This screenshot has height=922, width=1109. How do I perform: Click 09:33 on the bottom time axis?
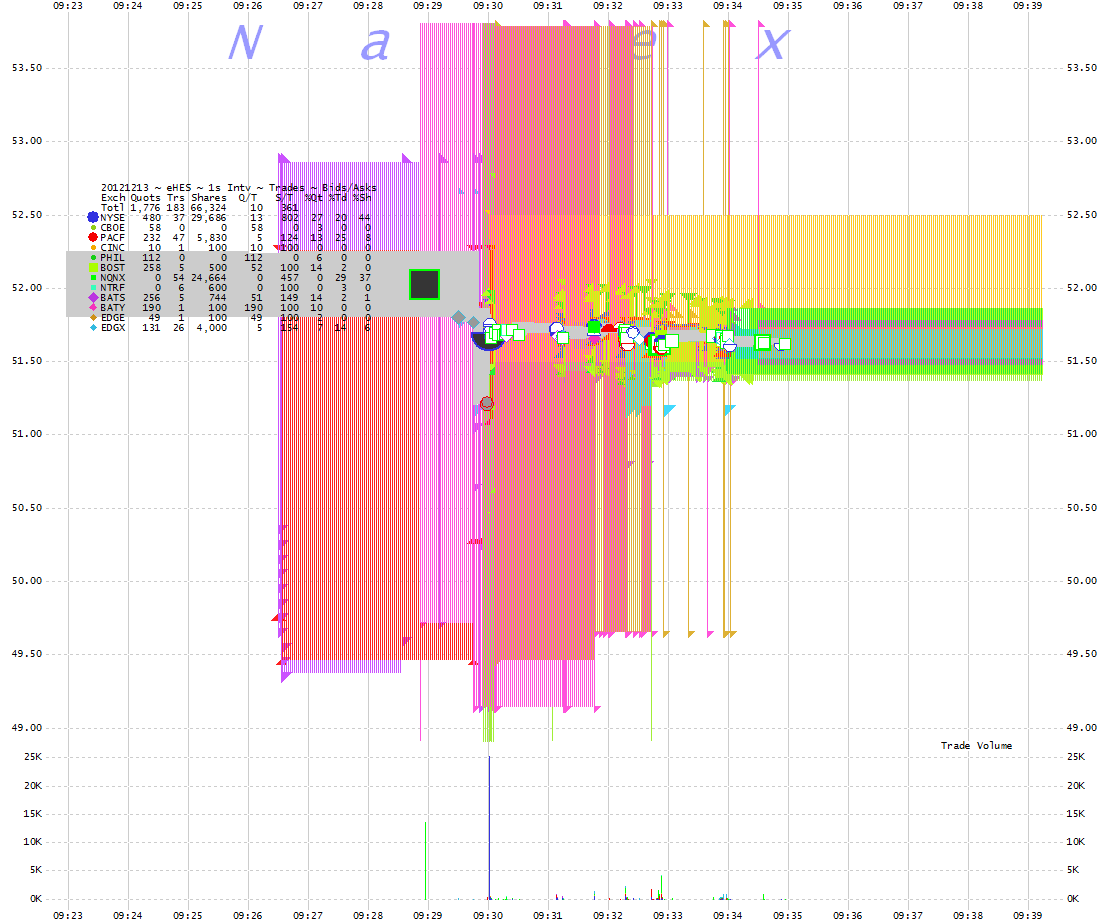point(668,915)
